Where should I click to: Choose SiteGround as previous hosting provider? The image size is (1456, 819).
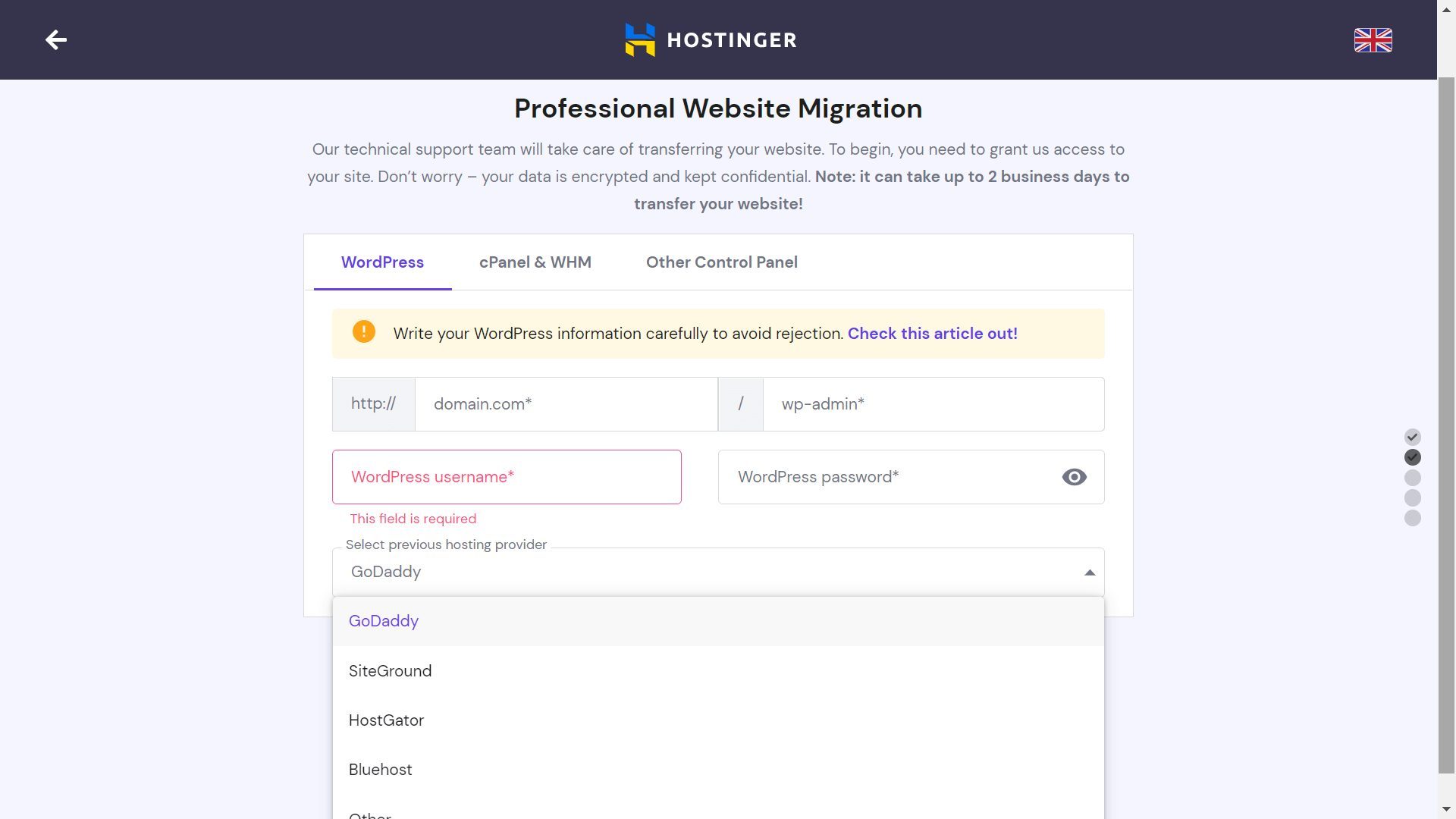[x=718, y=671]
